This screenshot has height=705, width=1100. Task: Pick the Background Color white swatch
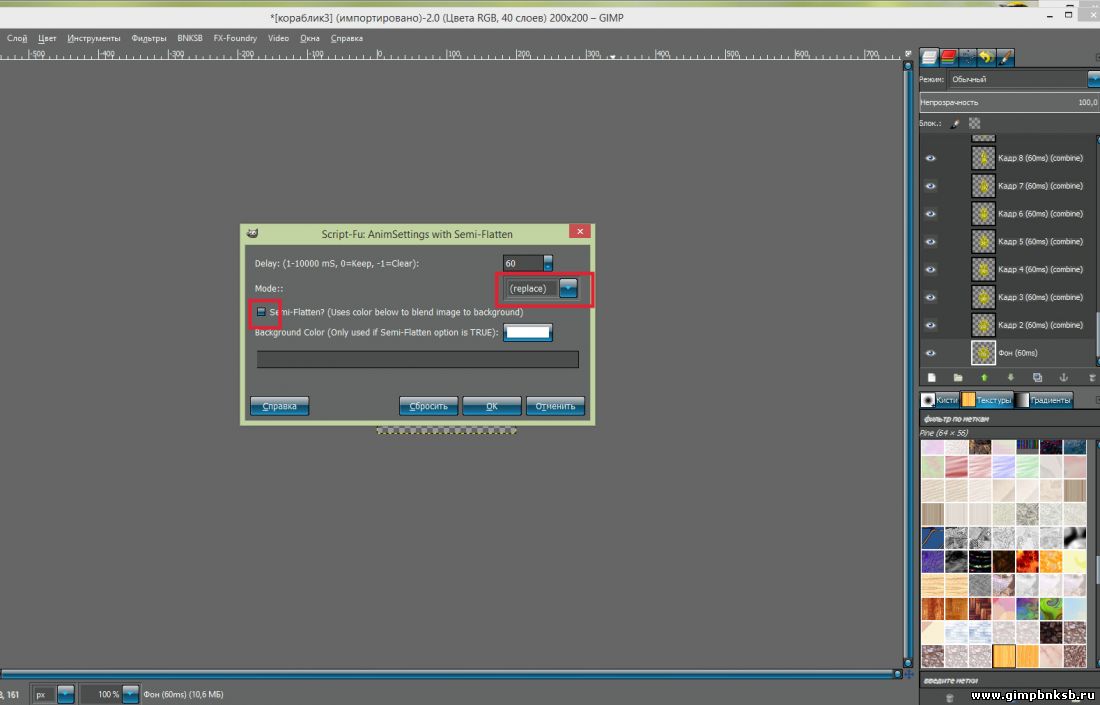528,333
